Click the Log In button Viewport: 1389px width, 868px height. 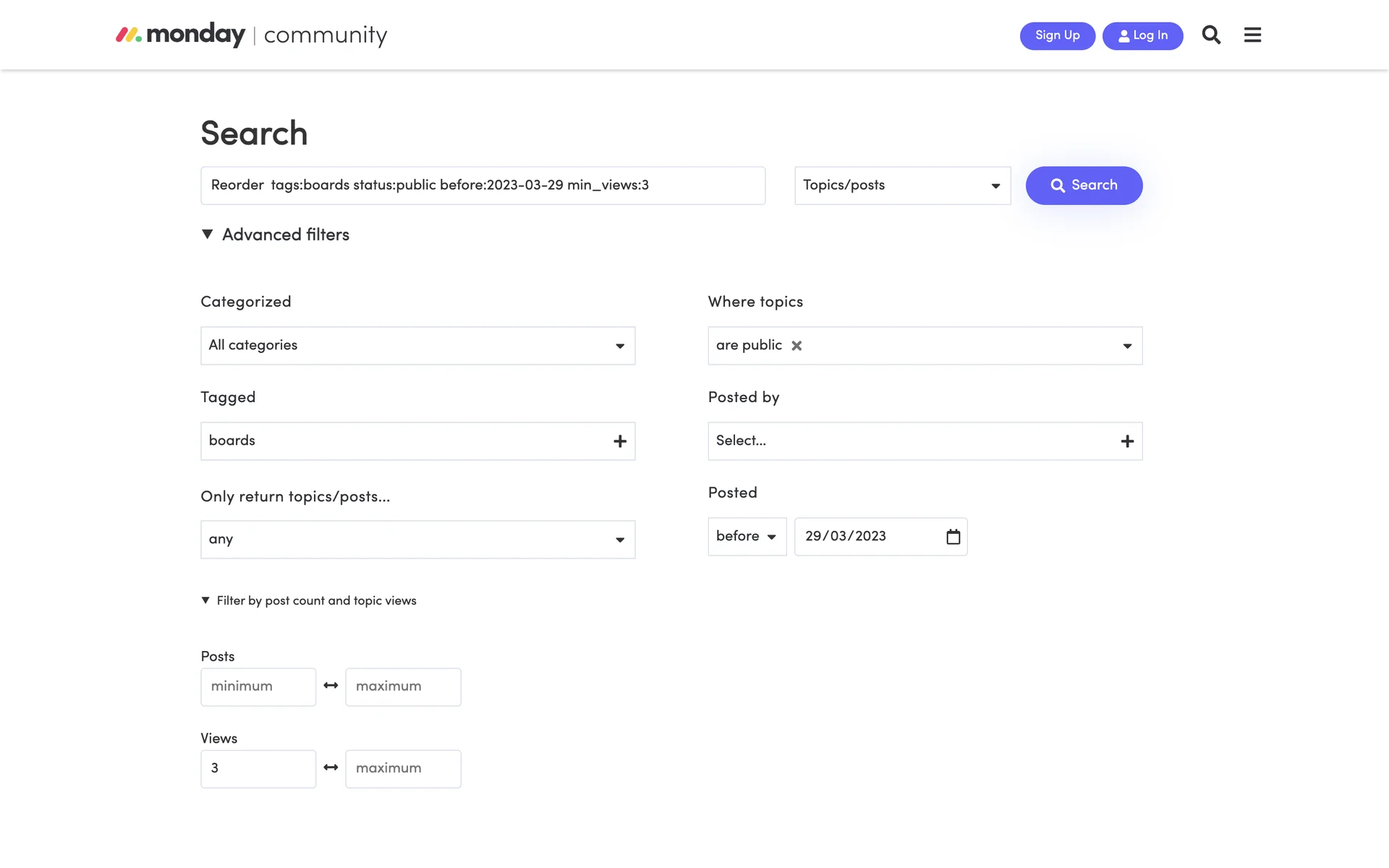[x=1142, y=35]
